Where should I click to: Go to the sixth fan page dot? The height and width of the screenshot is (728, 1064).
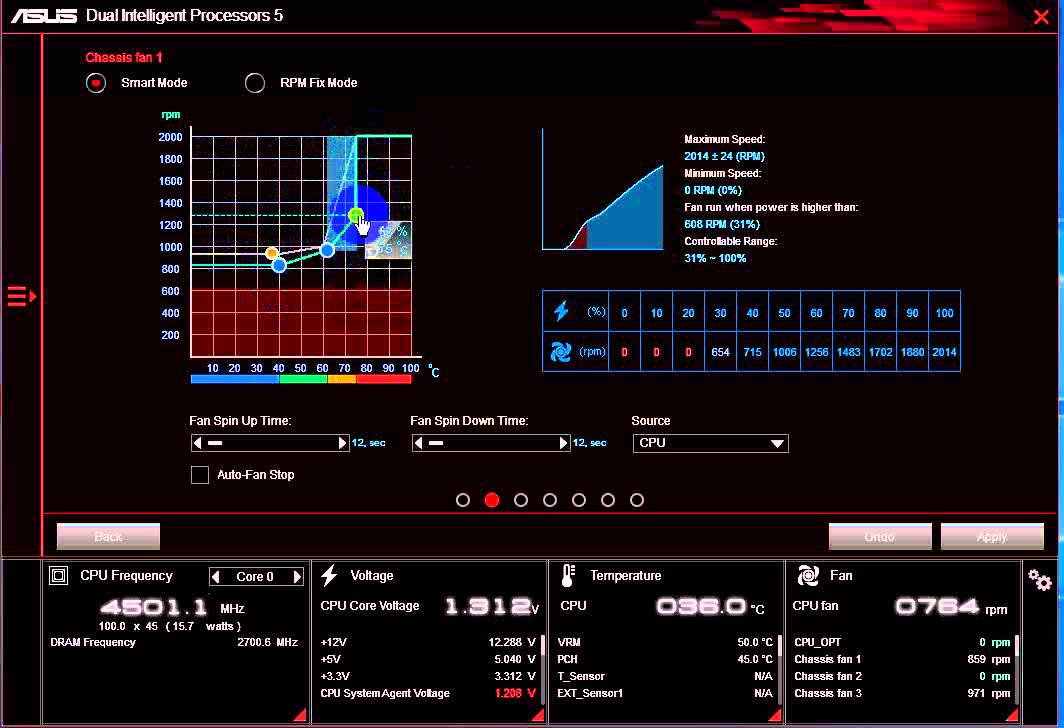pos(608,500)
